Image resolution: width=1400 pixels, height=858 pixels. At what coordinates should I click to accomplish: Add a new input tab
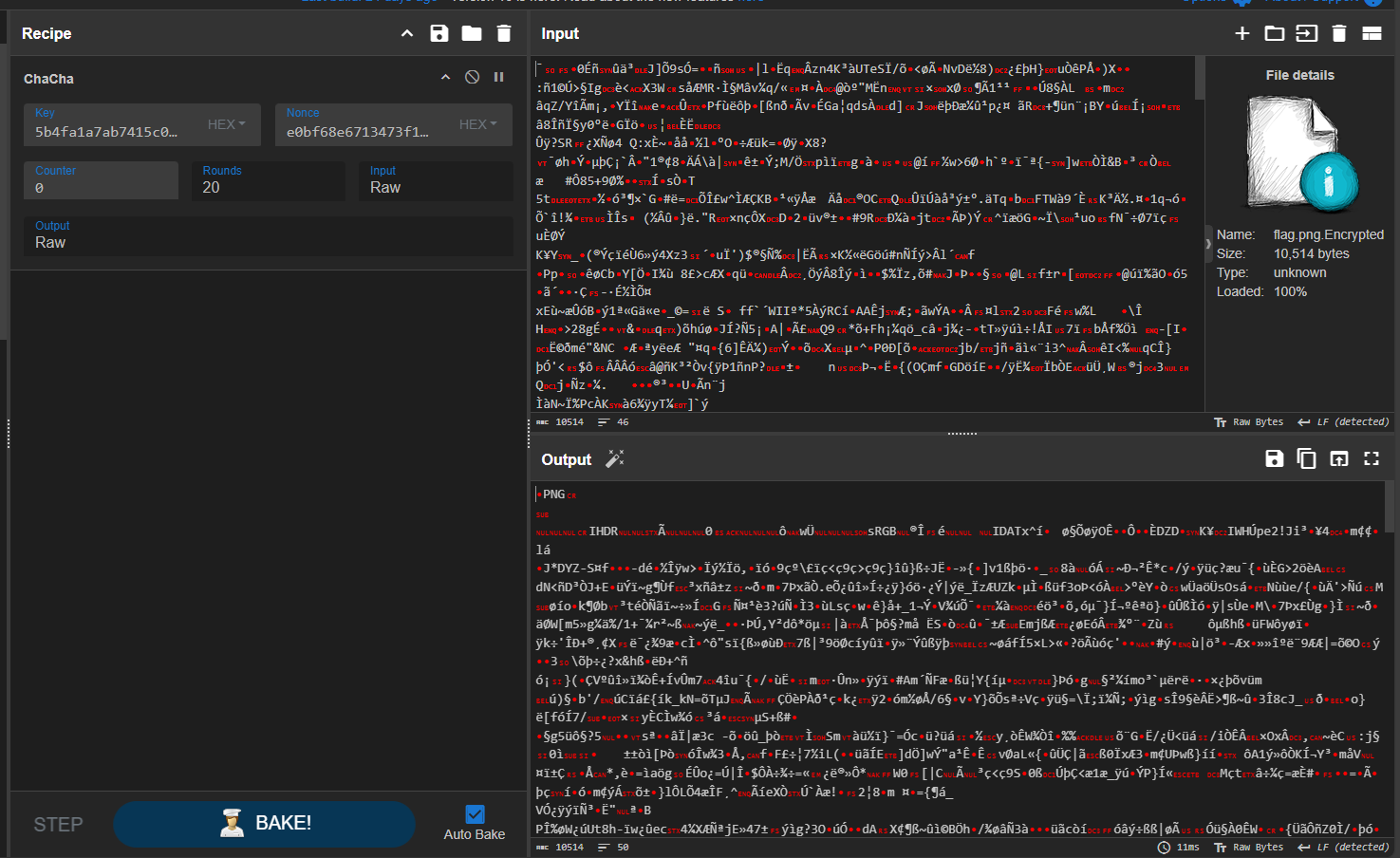[1241, 33]
